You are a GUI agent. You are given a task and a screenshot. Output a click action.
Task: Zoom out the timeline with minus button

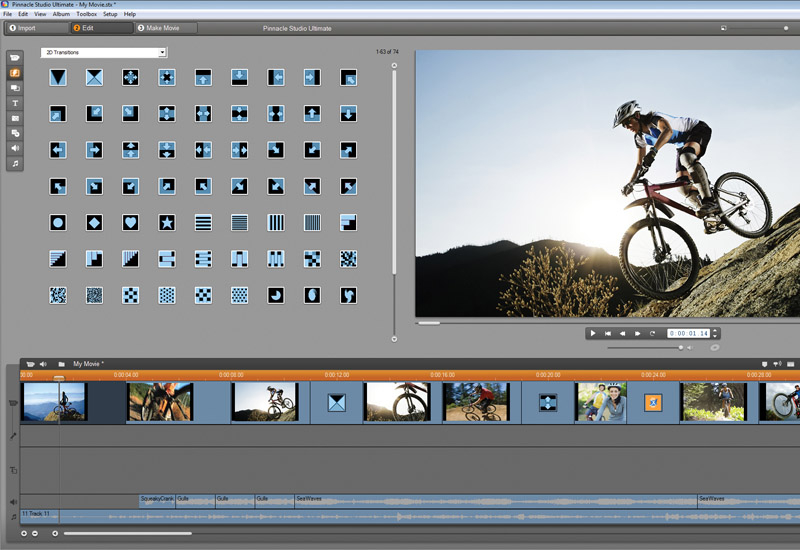(x=35, y=534)
